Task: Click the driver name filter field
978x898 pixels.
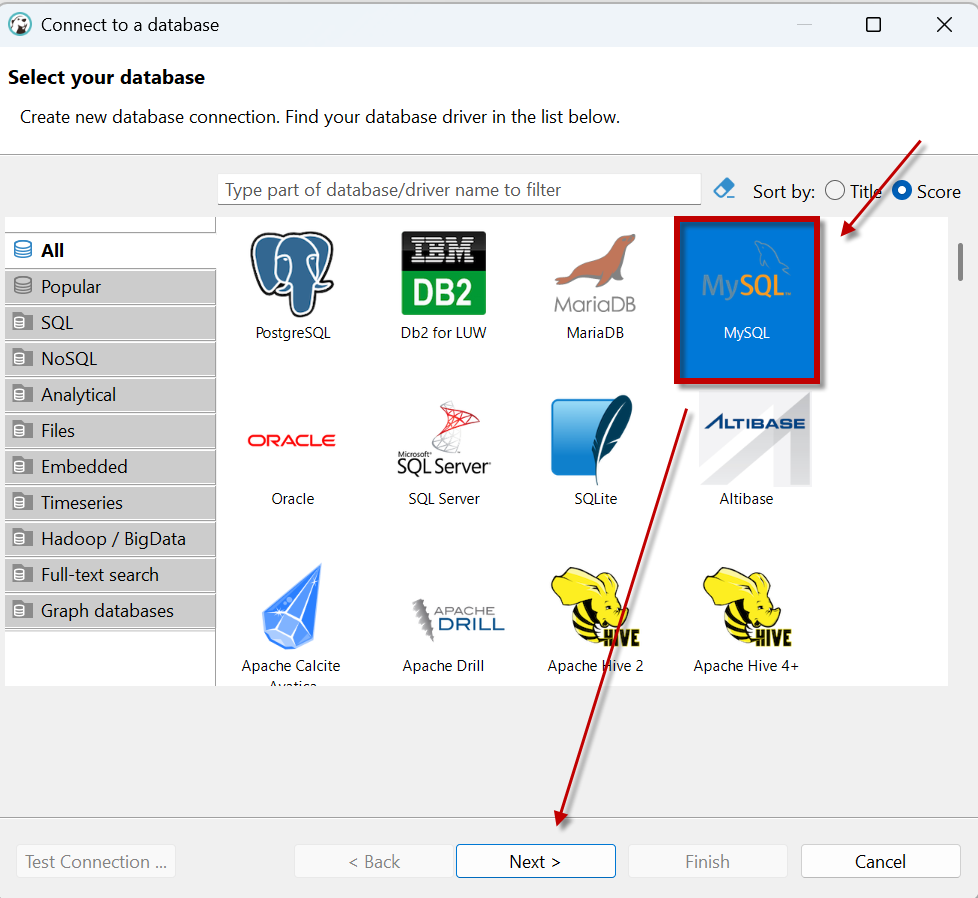Action: (459, 190)
